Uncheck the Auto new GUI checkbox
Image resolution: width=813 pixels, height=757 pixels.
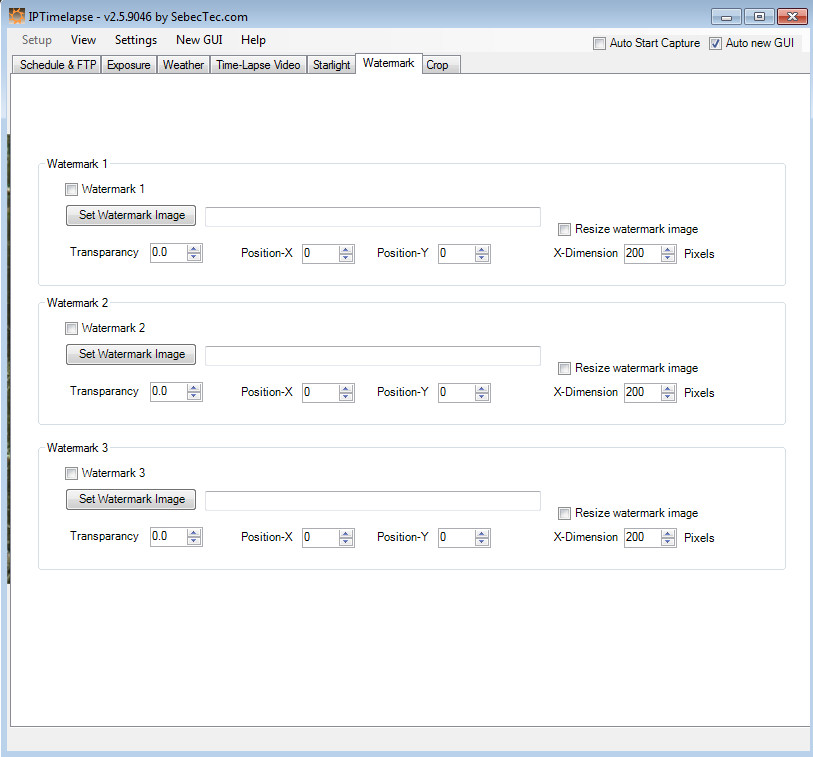tap(716, 44)
